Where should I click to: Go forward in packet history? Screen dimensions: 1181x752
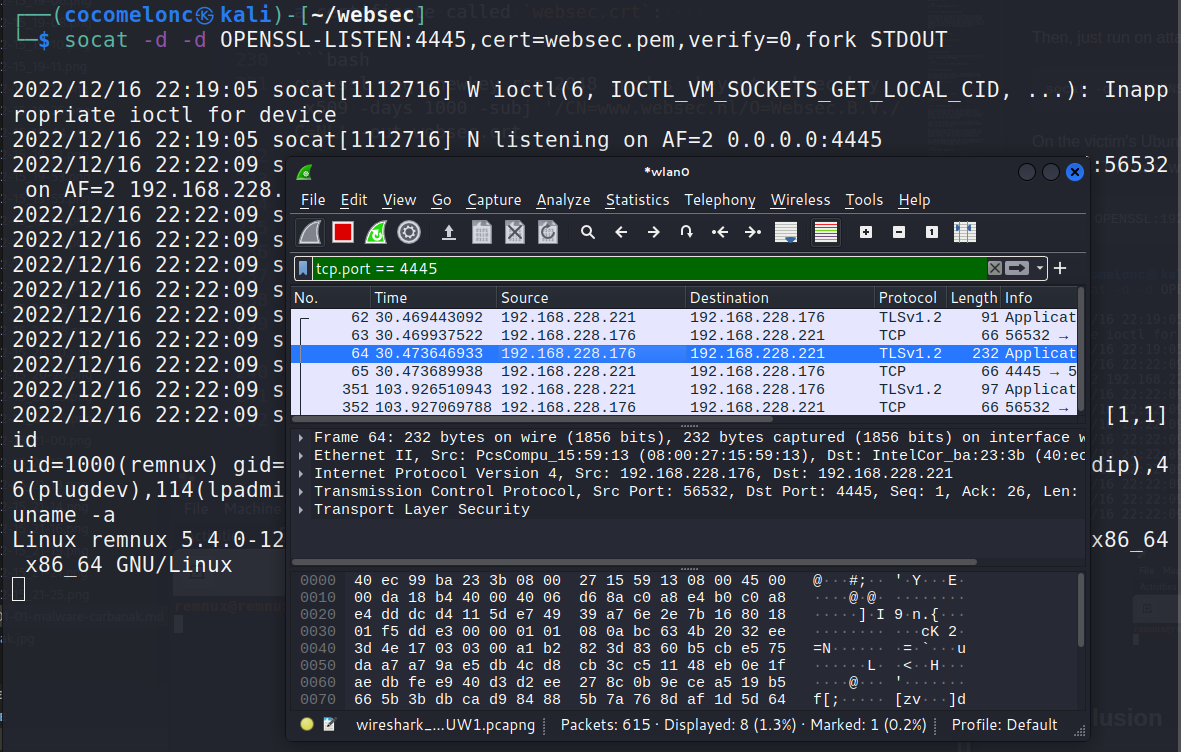(x=654, y=232)
